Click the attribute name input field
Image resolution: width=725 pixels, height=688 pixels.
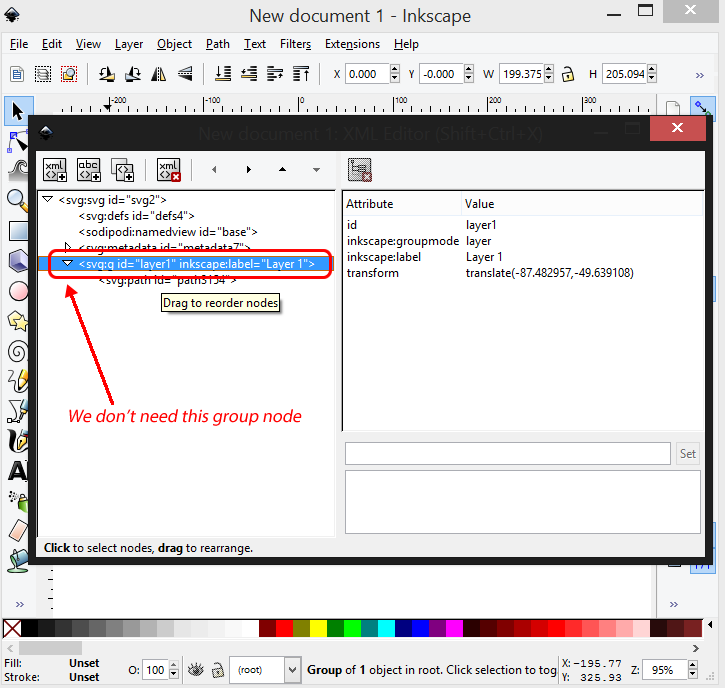pos(508,454)
